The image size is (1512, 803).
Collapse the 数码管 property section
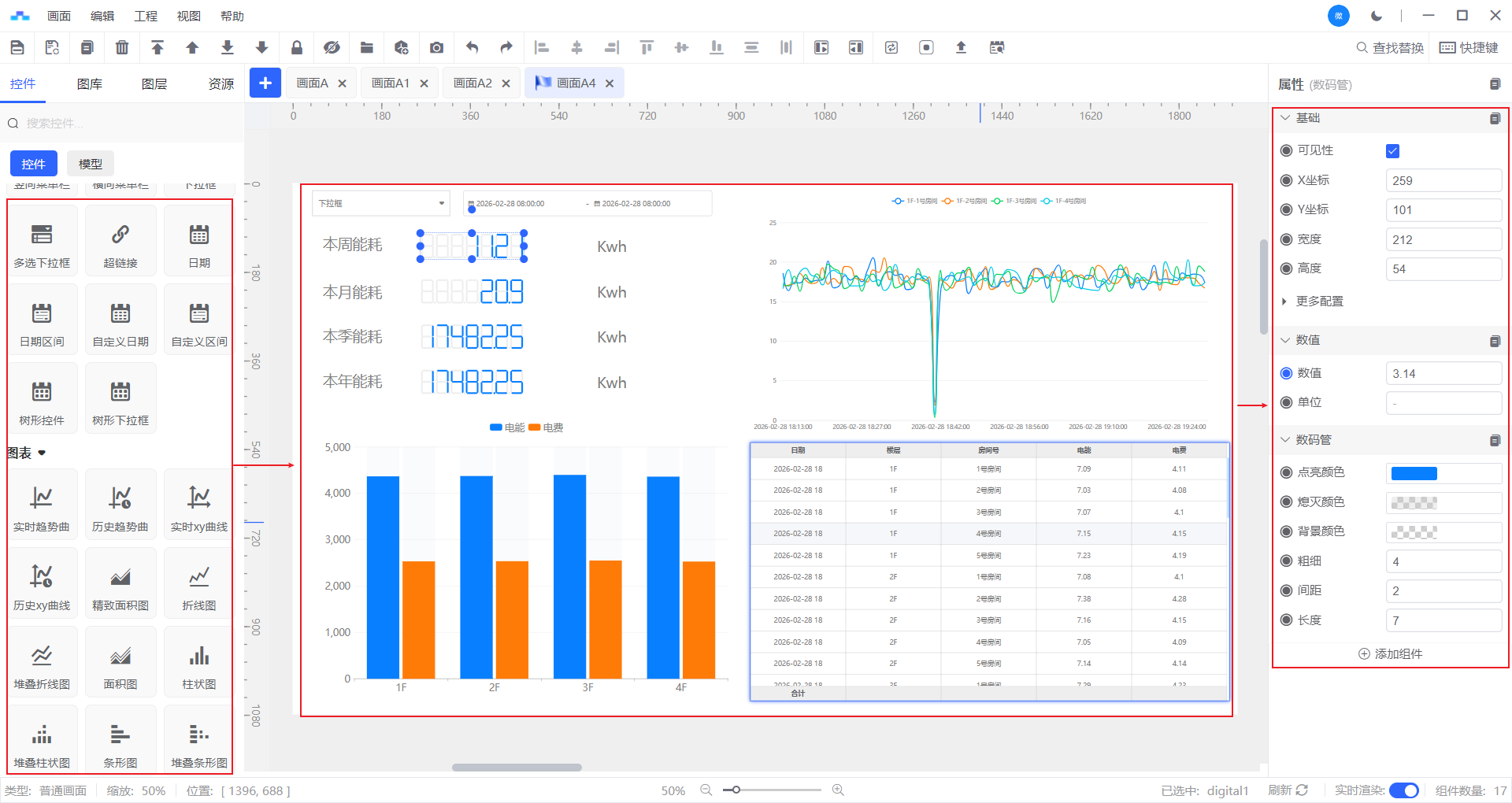pyautogui.click(x=1286, y=440)
